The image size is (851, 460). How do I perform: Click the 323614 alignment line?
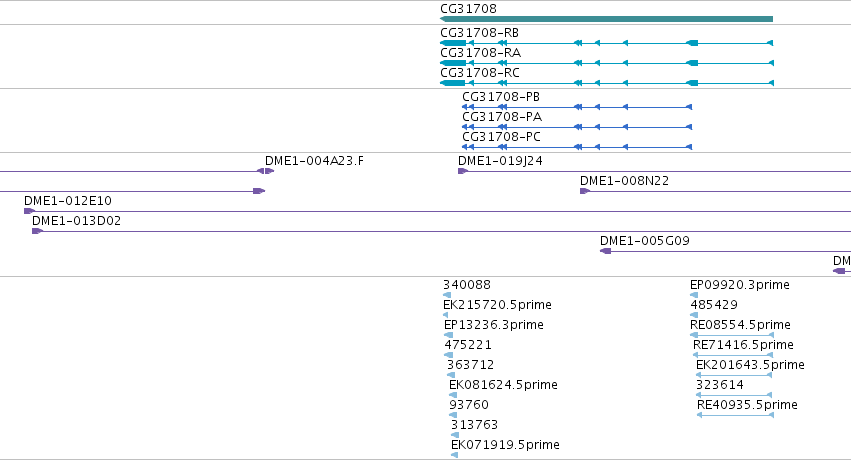[734, 395]
